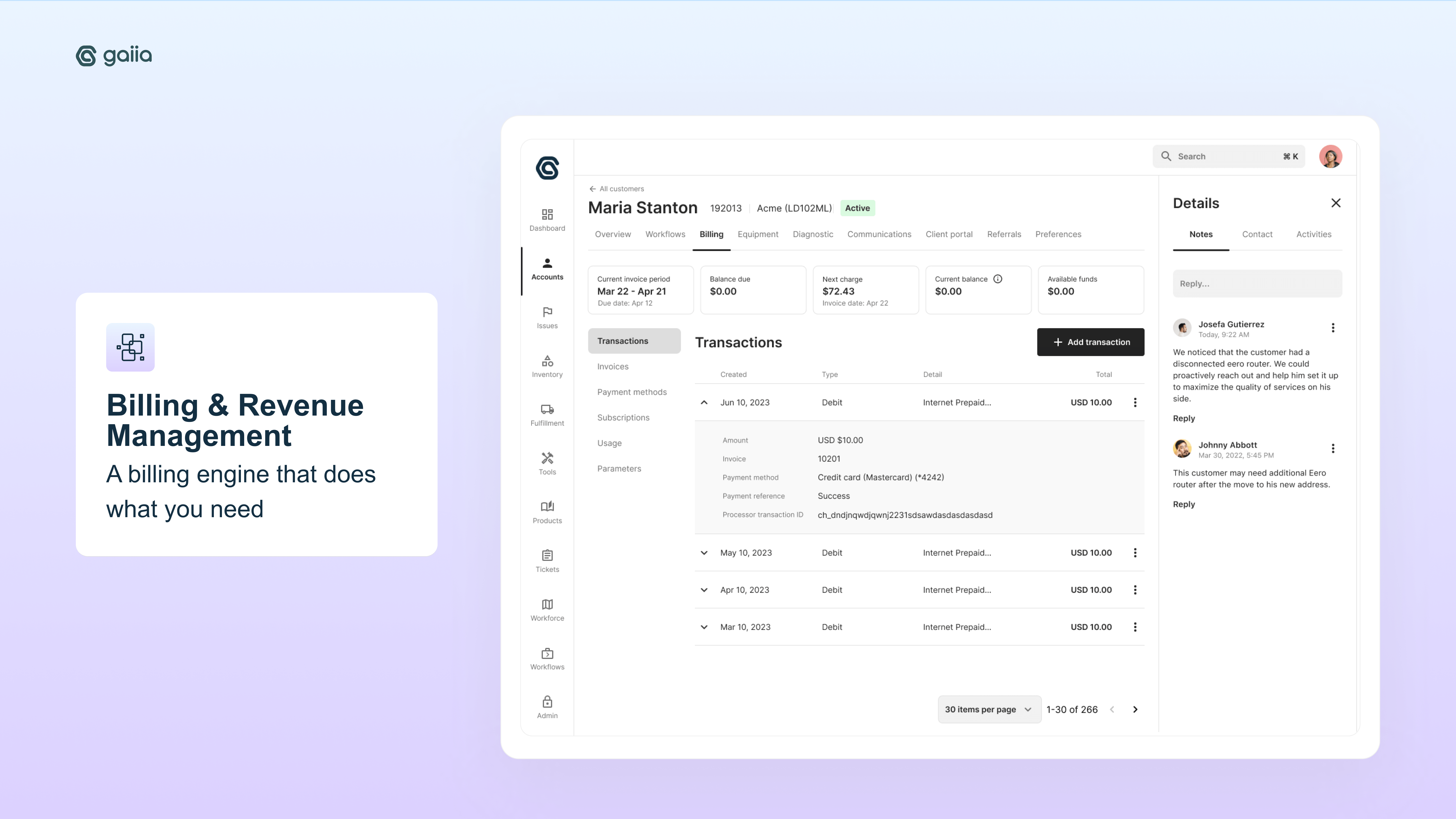Image resolution: width=1456 pixels, height=819 pixels.
Task: Collapse the Jun 10, 2023 transaction row
Action: pos(704,402)
